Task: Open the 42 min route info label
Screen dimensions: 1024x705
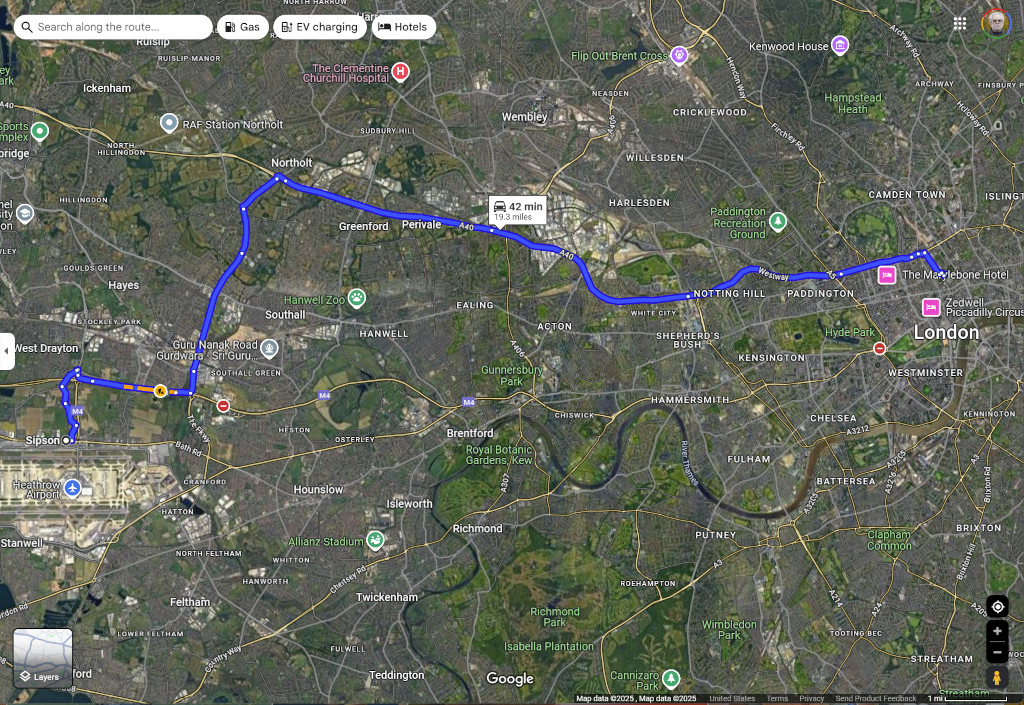Action: pos(517,210)
